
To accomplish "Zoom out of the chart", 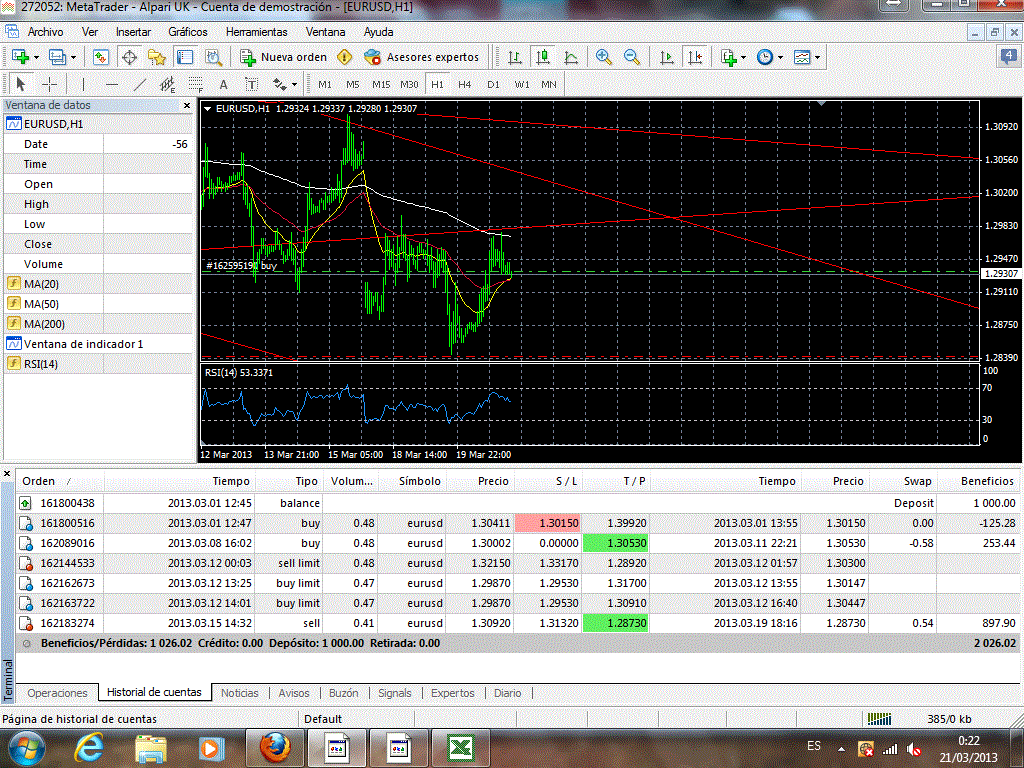I will (x=632, y=57).
